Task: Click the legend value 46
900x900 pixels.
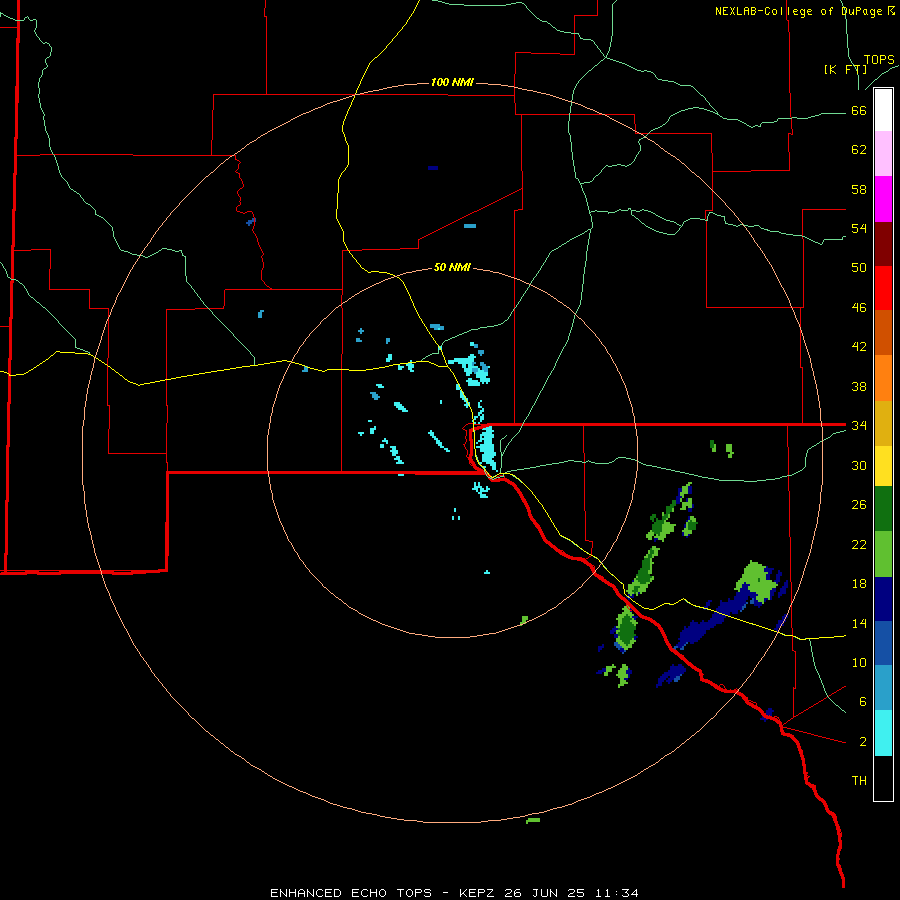Action: (859, 308)
